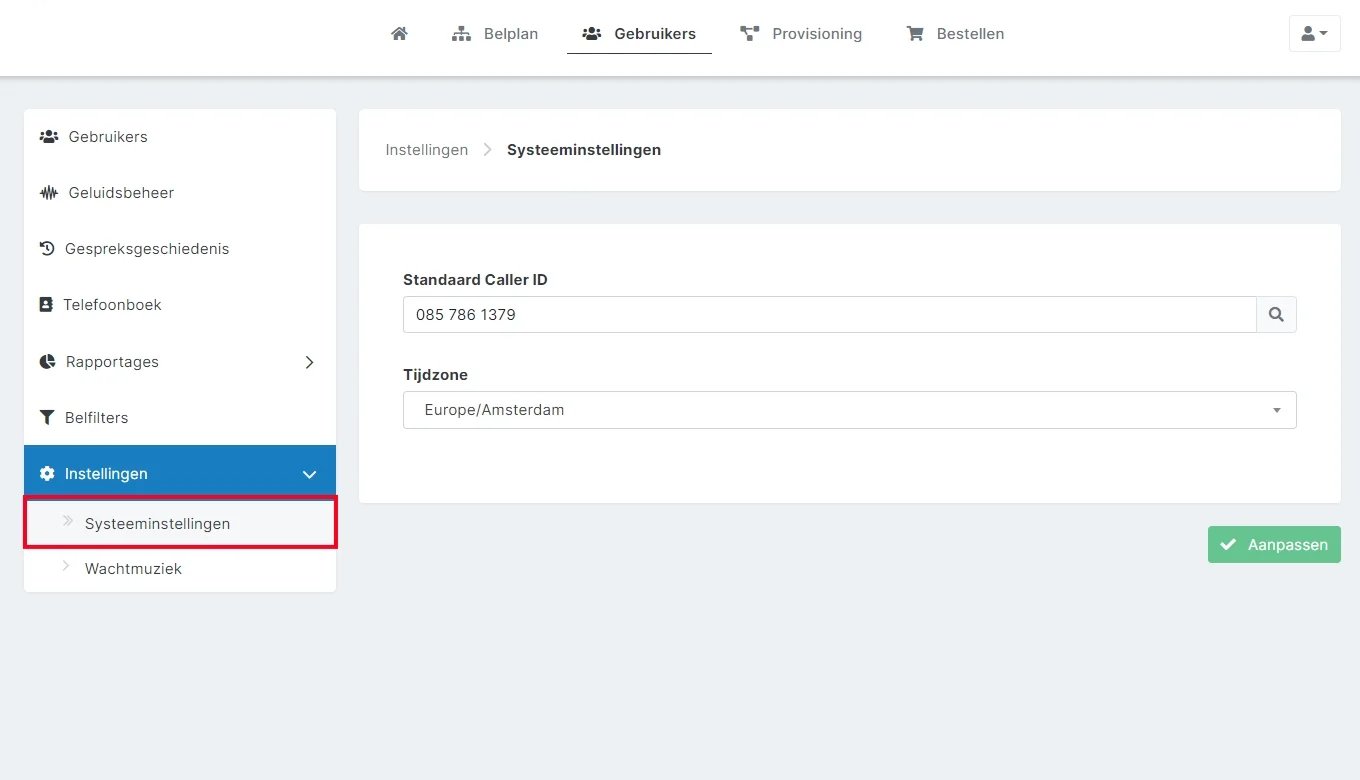Screen dimensions: 1360x780
Task: Click the checkmark icon on Aanpassen
Action: (1229, 545)
